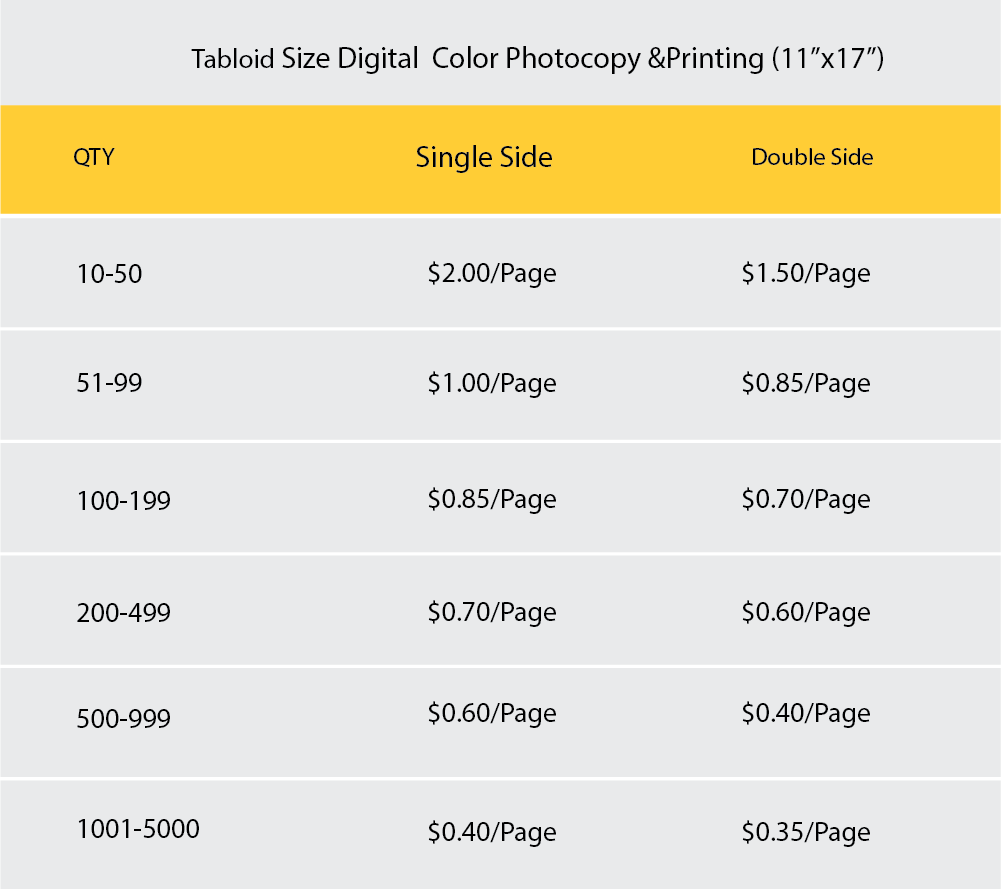Click double side price for 100-199 quantity
Viewport: 1001px width, 889px height.
[805, 499]
